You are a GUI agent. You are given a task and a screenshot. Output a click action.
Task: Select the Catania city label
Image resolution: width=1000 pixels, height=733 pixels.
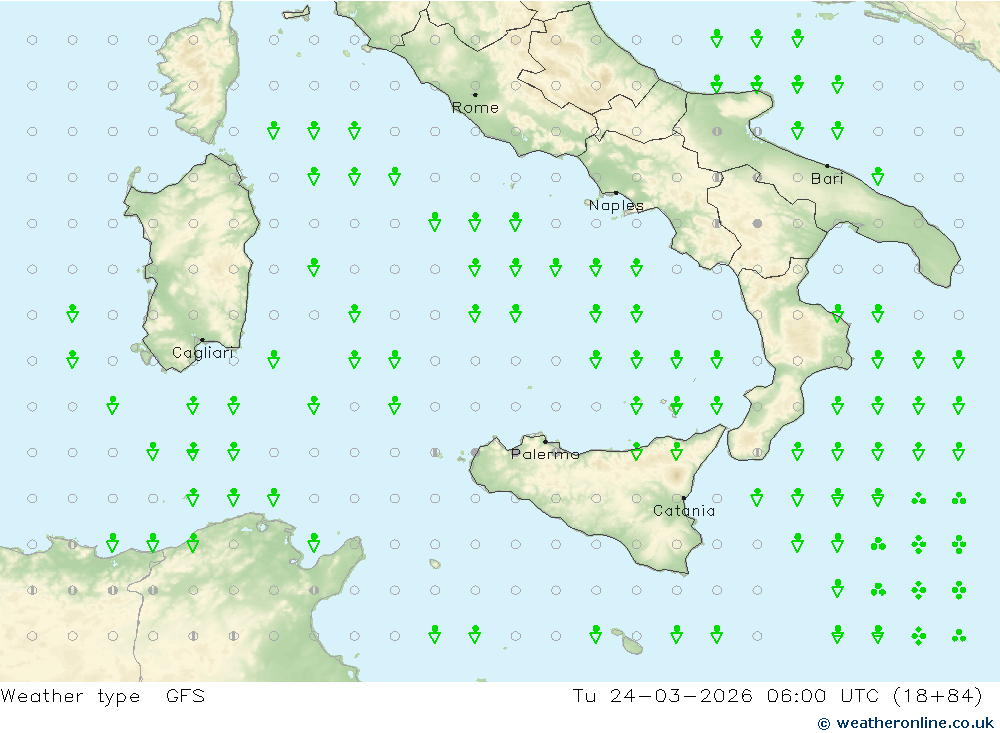684,510
